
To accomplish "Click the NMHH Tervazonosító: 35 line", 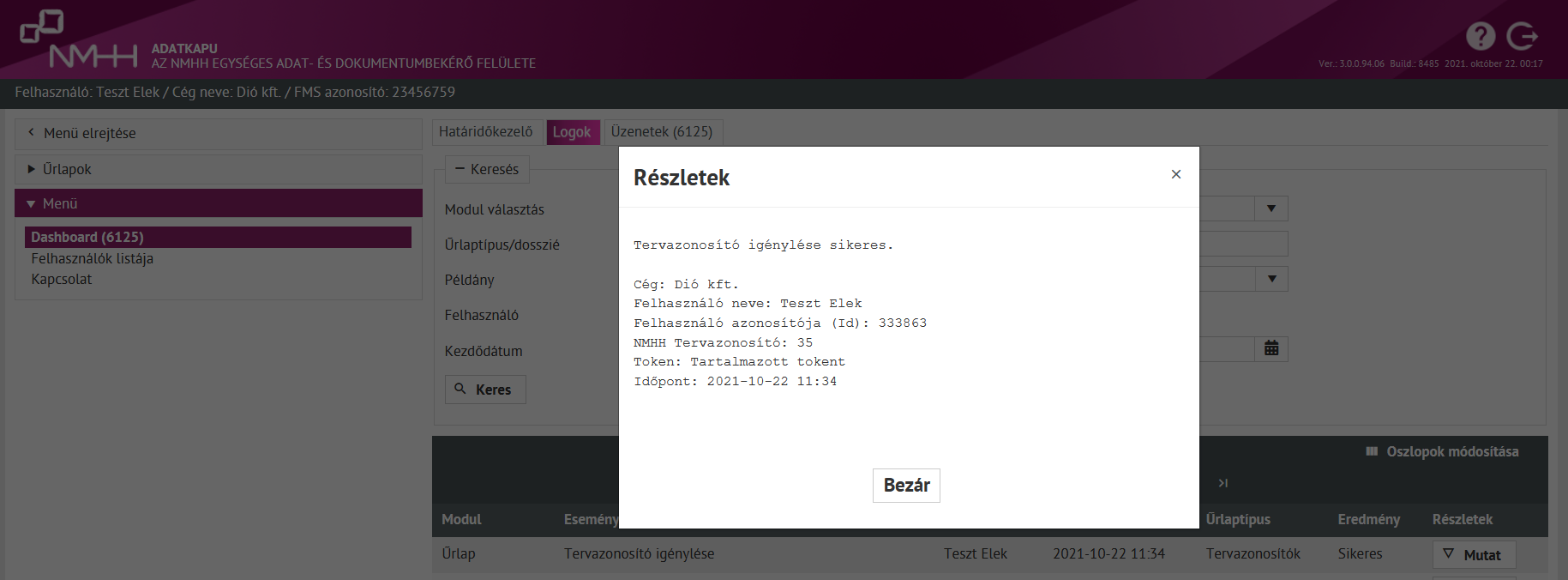I will [723, 342].
